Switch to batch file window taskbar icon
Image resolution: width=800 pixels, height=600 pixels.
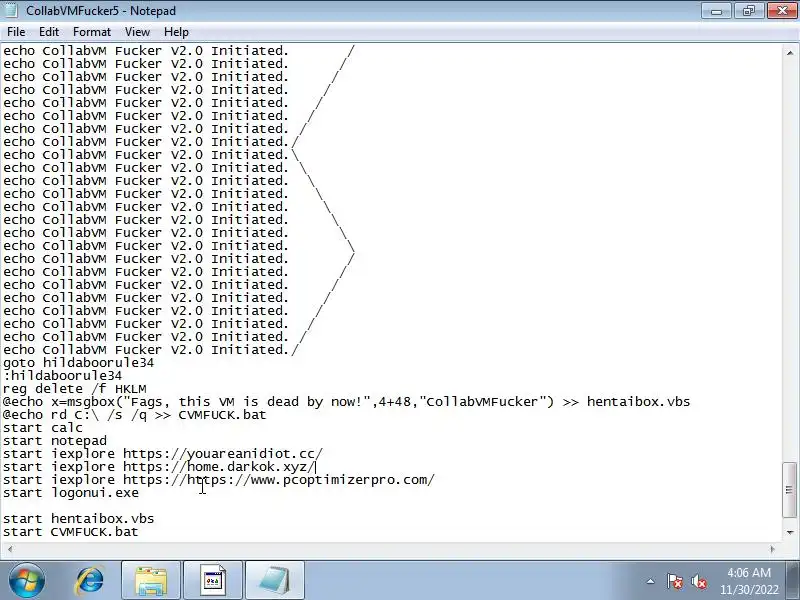(x=213, y=581)
